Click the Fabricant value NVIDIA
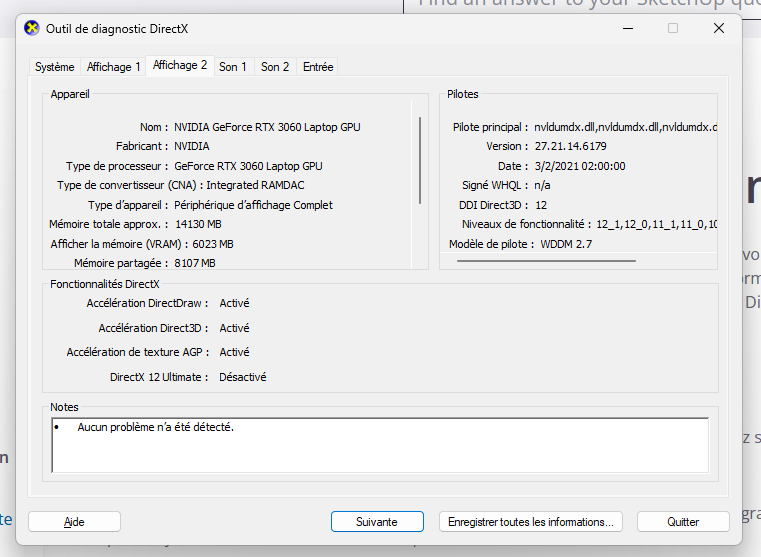The width and height of the screenshot is (761, 557). [192, 146]
